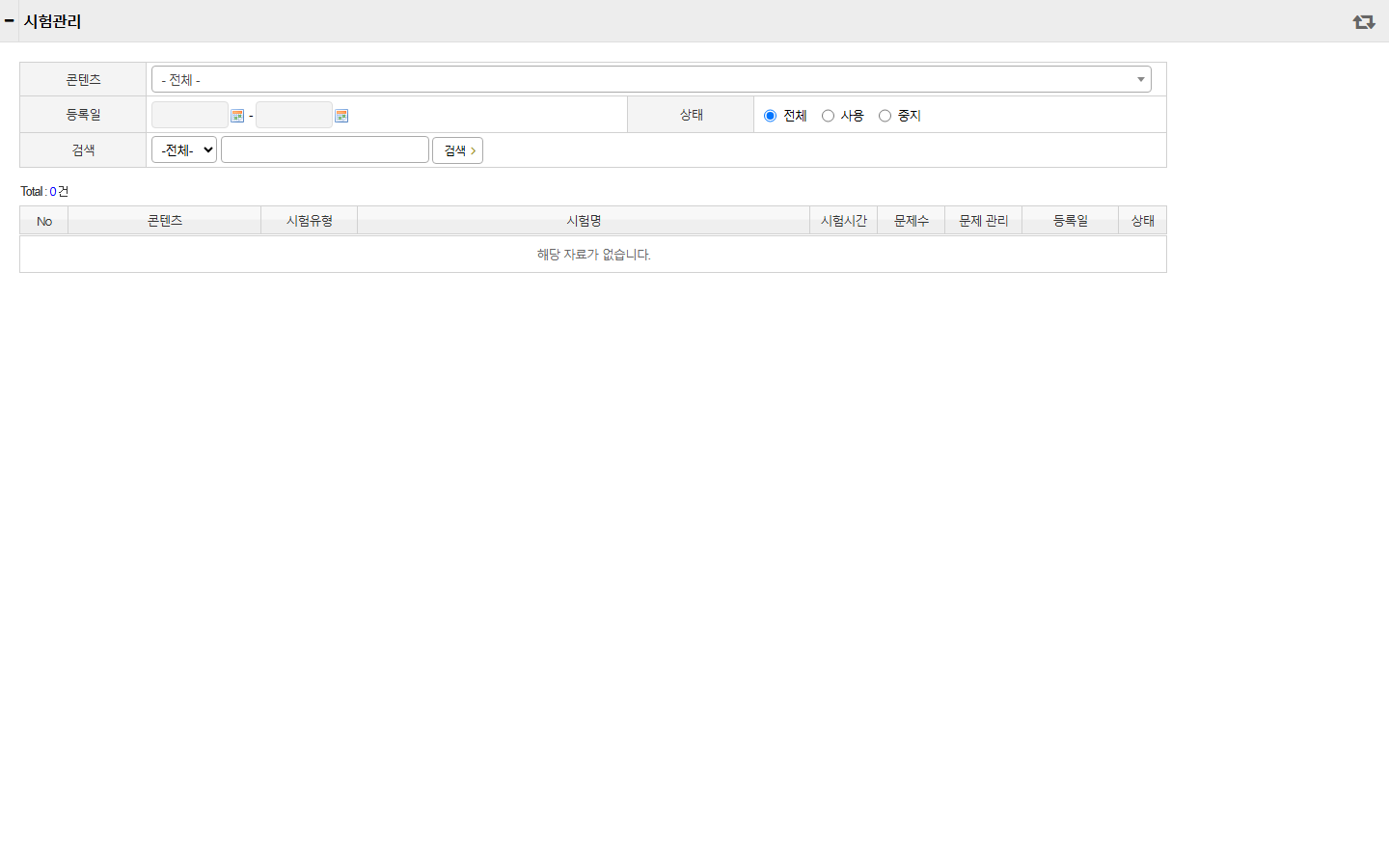1389x868 pixels.
Task: Click the 시험유형 column header
Action: 310,221
